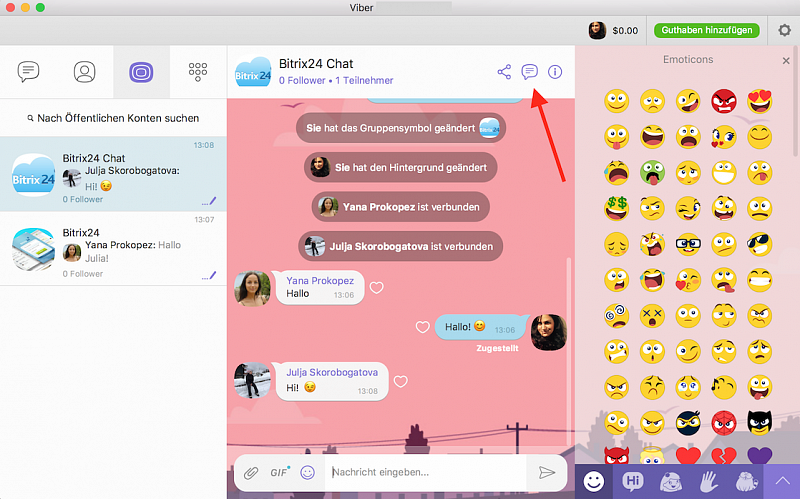Select the girl character sticker pack
800x499 pixels.
[671, 481]
